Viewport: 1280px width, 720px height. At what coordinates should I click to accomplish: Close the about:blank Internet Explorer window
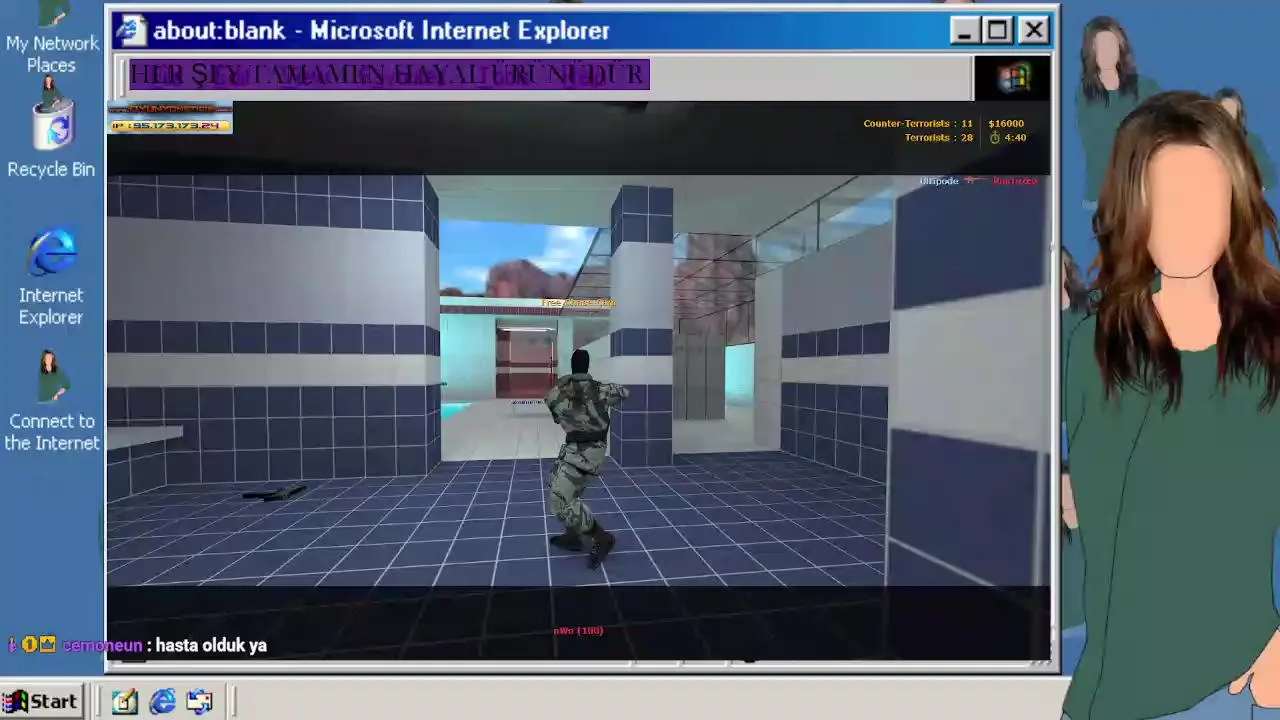click(1034, 31)
